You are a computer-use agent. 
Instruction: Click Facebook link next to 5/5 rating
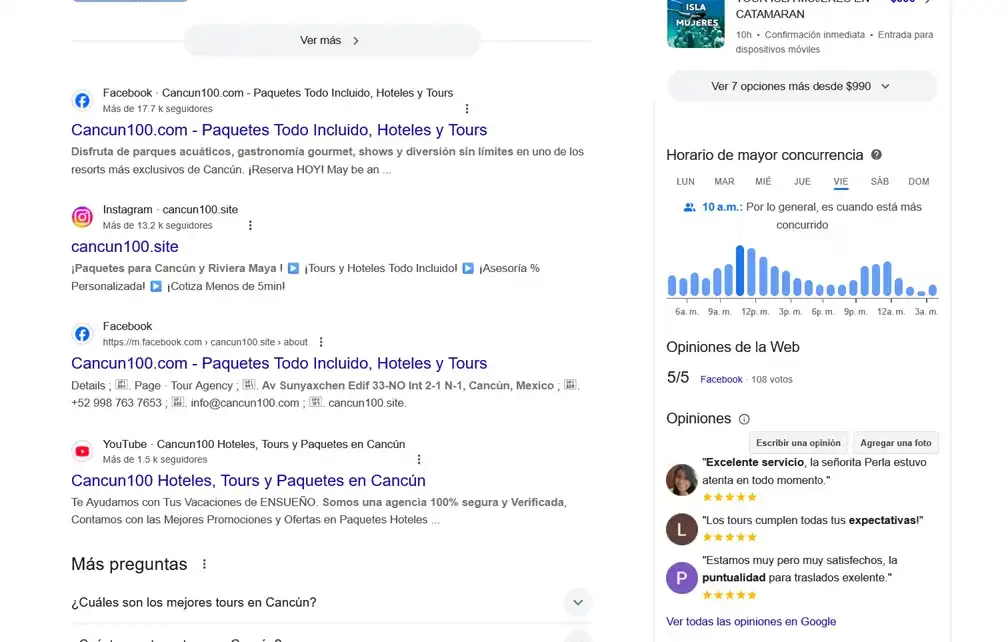(x=721, y=380)
